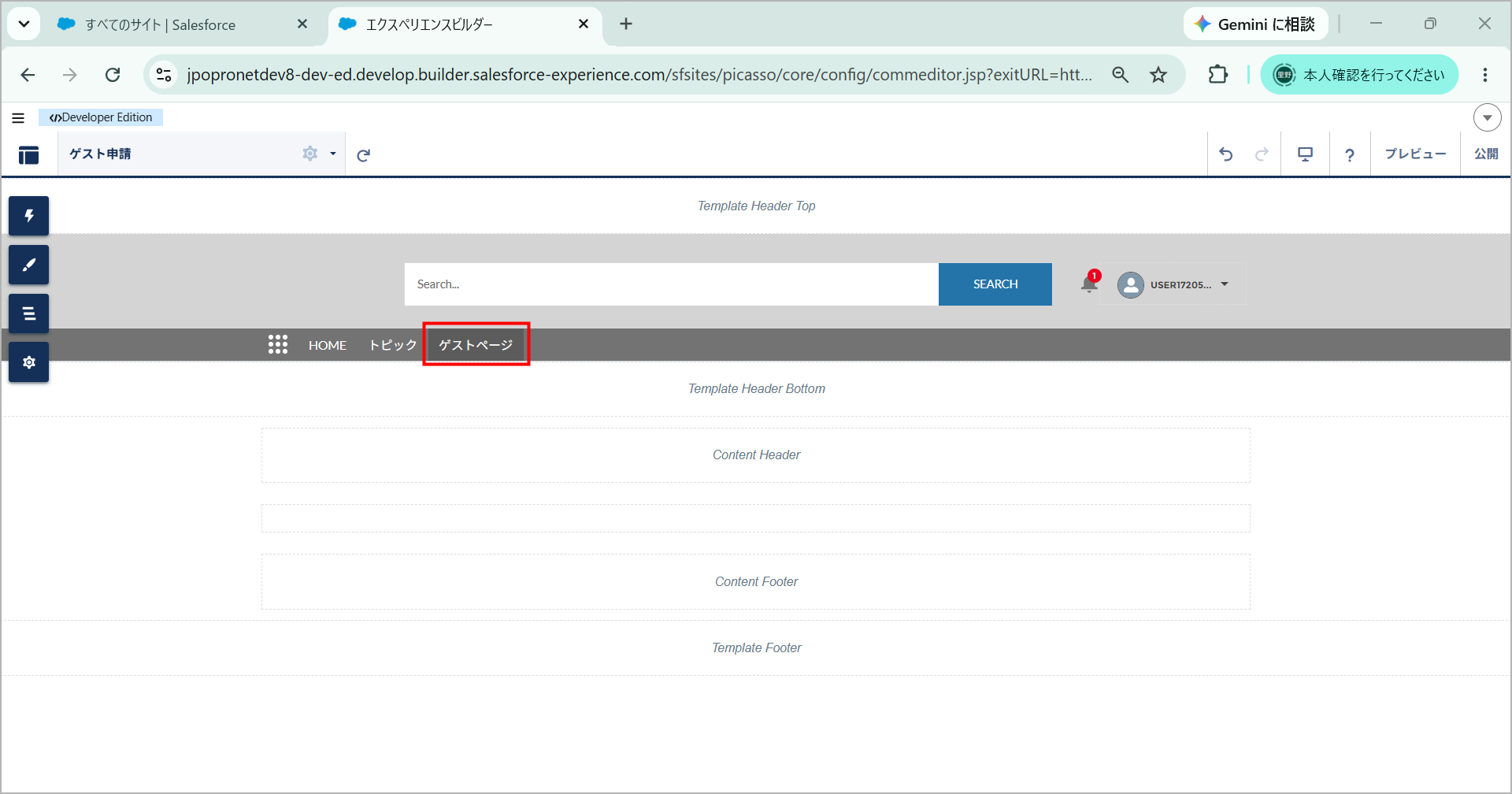Expand the ゲスト申請 page dropdown arrow
This screenshot has width=1512, height=794.
pyautogui.click(x=333, y=154)
